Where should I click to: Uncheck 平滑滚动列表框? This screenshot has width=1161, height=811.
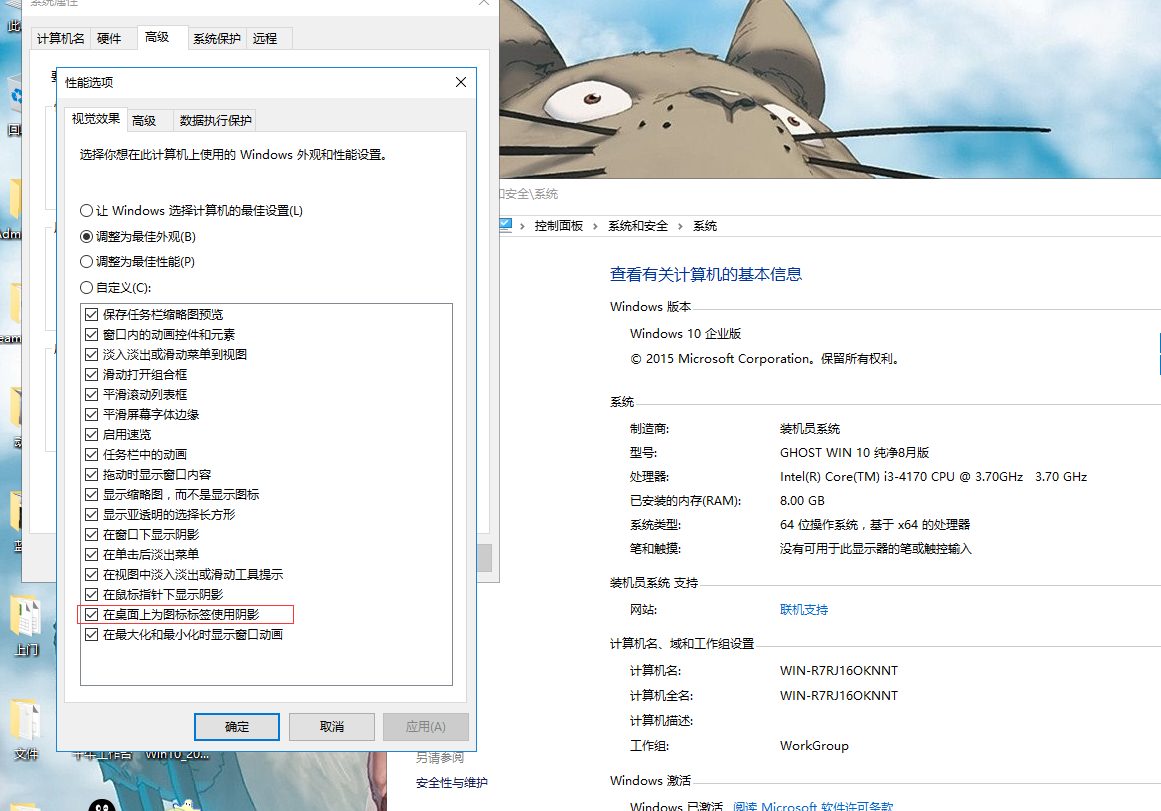coord(92,395)
